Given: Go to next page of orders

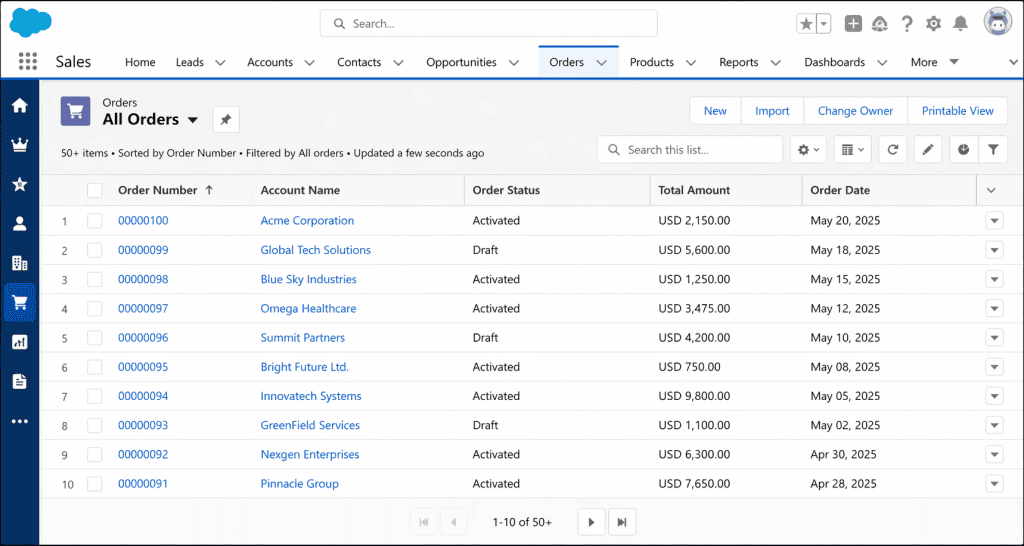Looking at the screenshot, I should [x=592, y=522].
